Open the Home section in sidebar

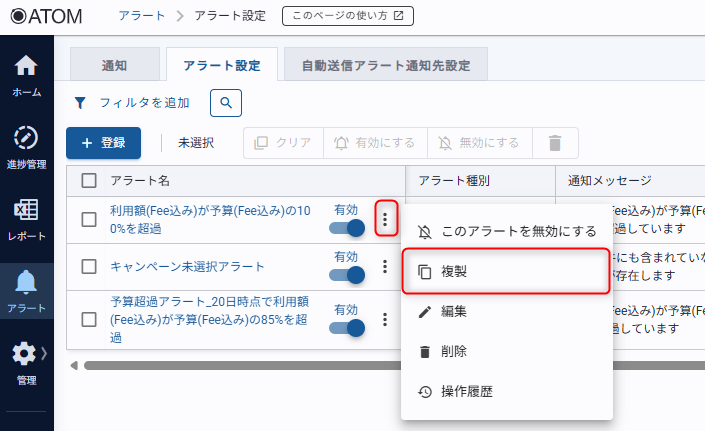tap(26, 76)
